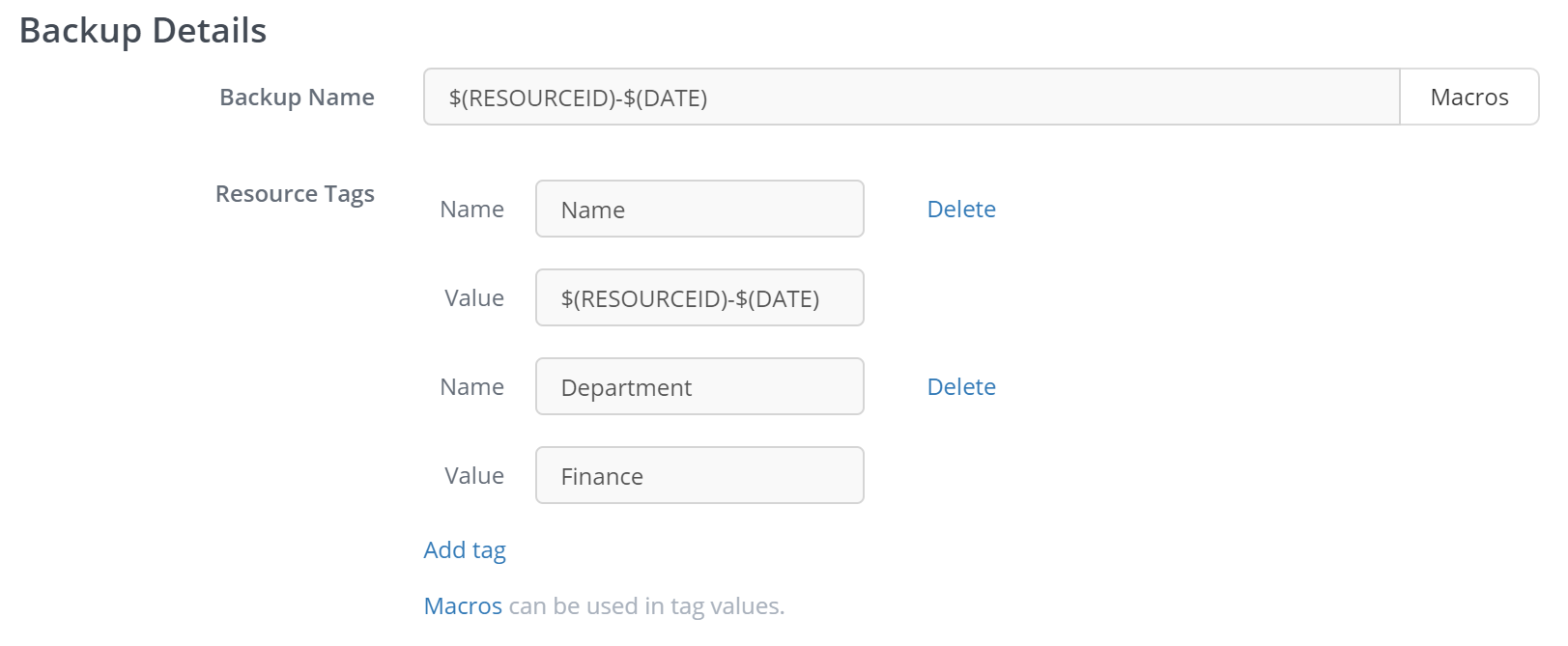Select the Name field containing Department

[x=698, y=386]
